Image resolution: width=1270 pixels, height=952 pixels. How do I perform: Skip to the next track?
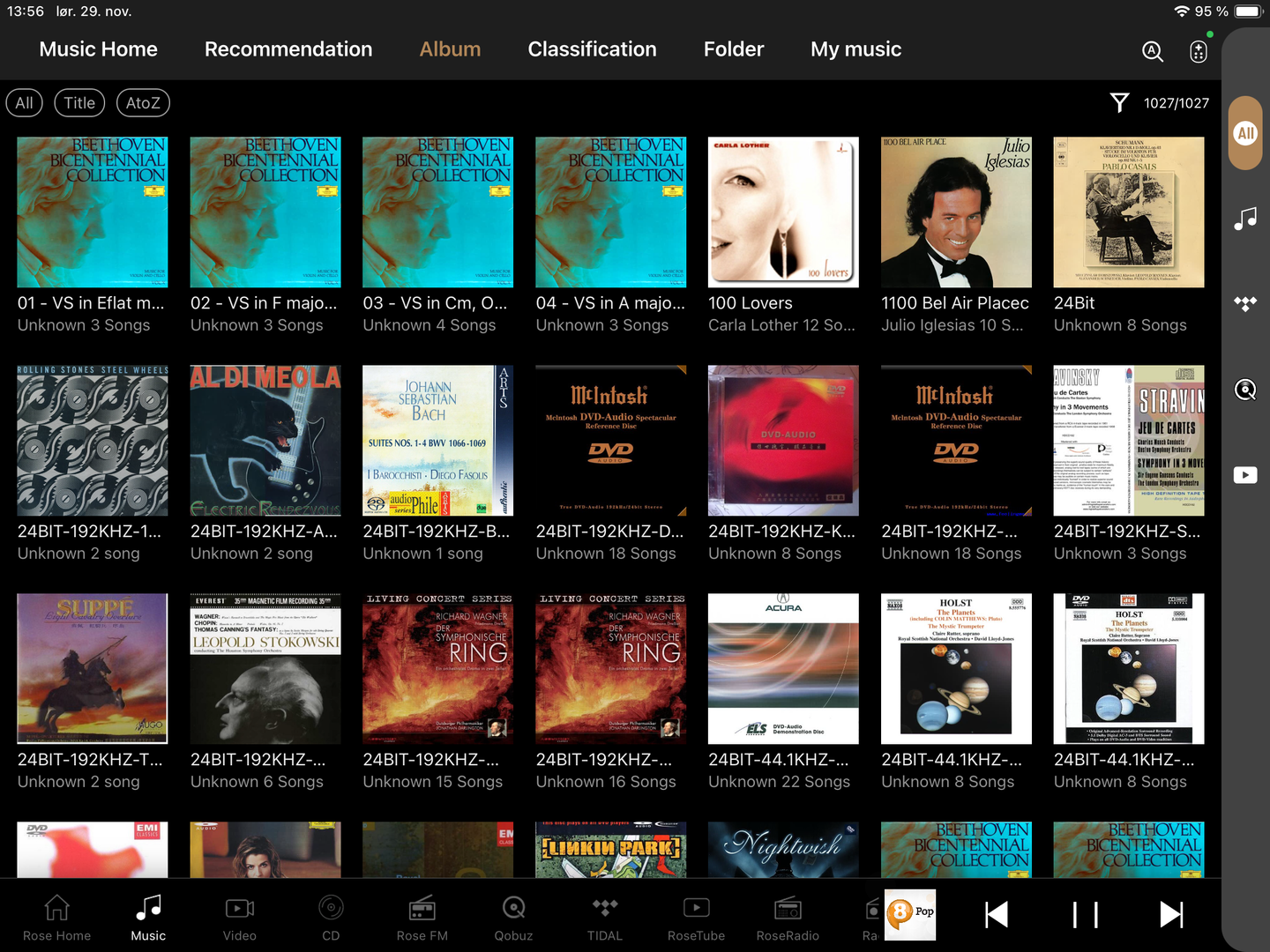[x=1171, y=915]
